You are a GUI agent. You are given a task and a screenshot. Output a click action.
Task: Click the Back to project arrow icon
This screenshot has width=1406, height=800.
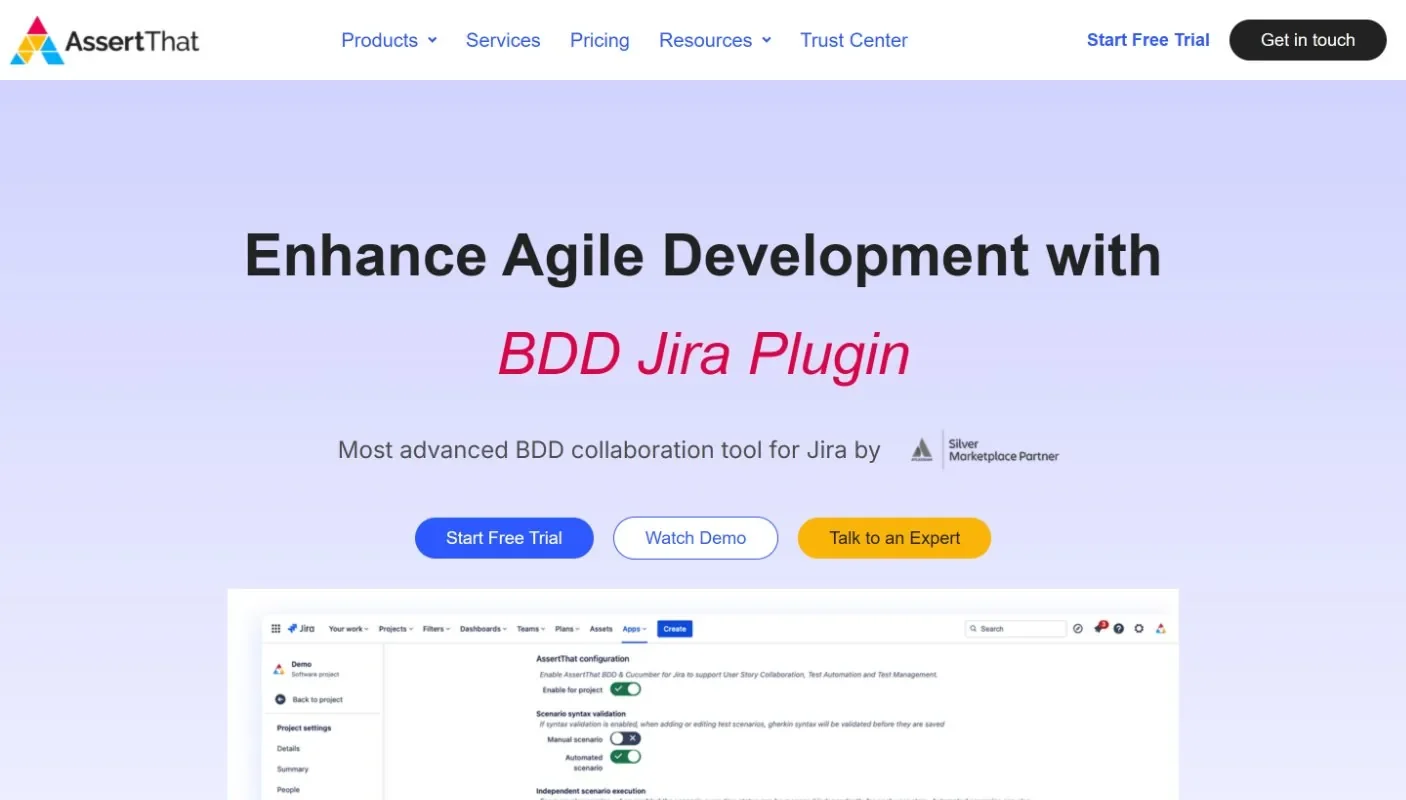(281, 699)
